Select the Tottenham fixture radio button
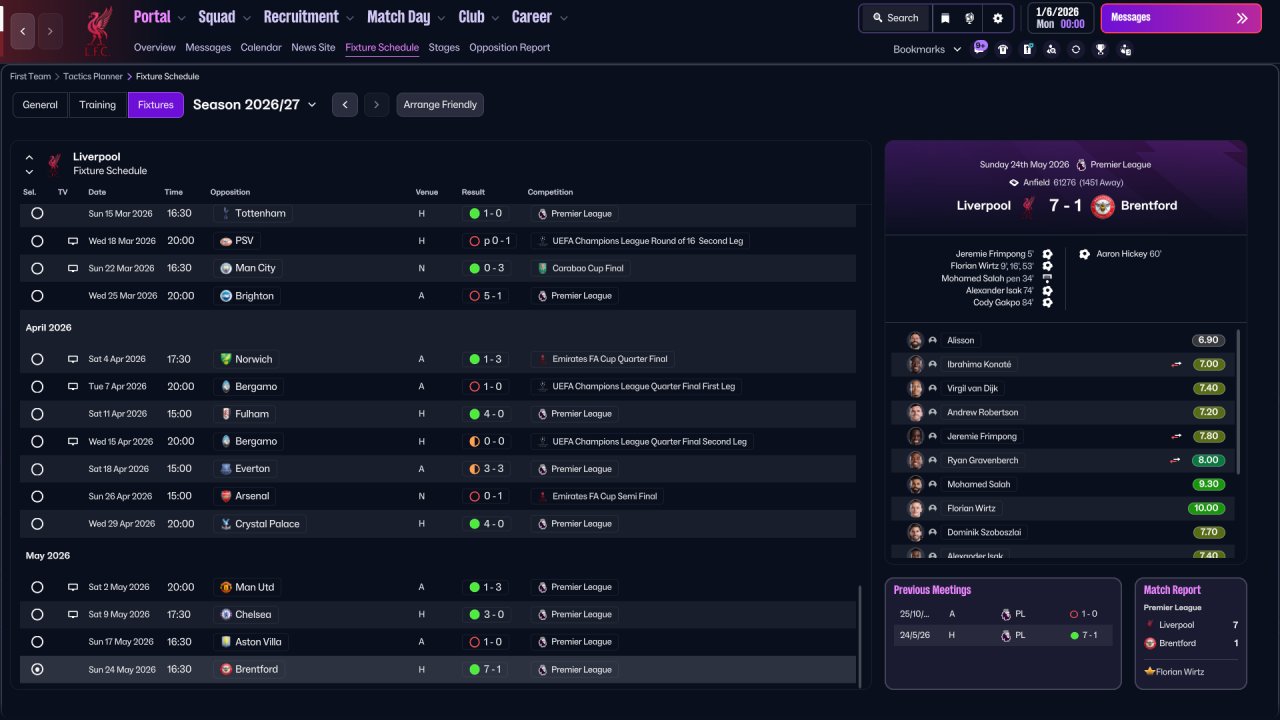Screen dimensions: 1280x720 coord(37,213)
